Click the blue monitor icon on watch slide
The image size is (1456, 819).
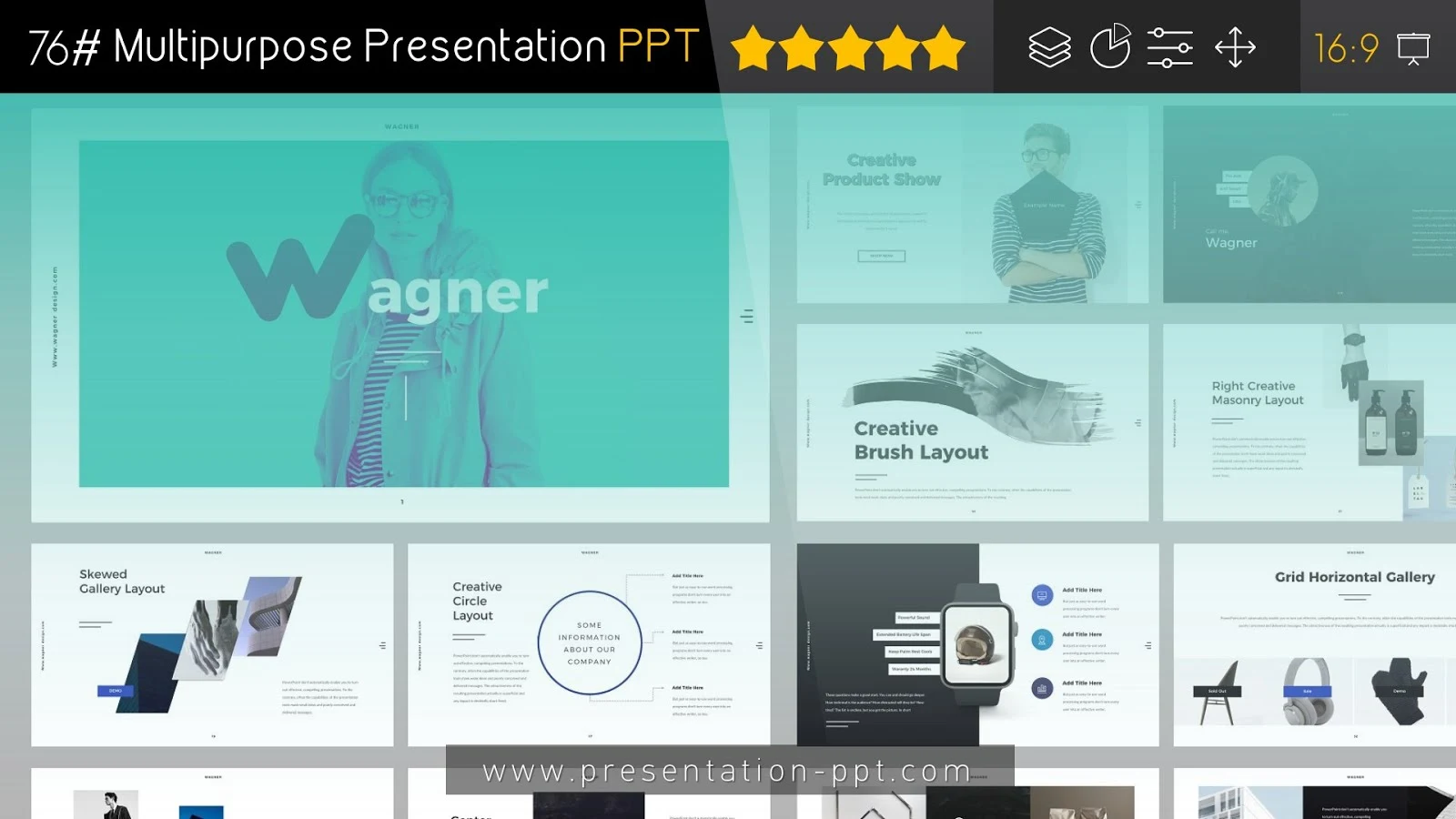coord(1042,595)
